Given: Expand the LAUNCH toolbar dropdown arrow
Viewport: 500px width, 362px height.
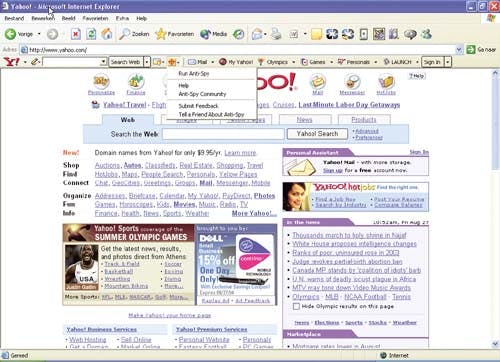Looking at the screenshot, I should pyautogui.click(x=417, y=62).
